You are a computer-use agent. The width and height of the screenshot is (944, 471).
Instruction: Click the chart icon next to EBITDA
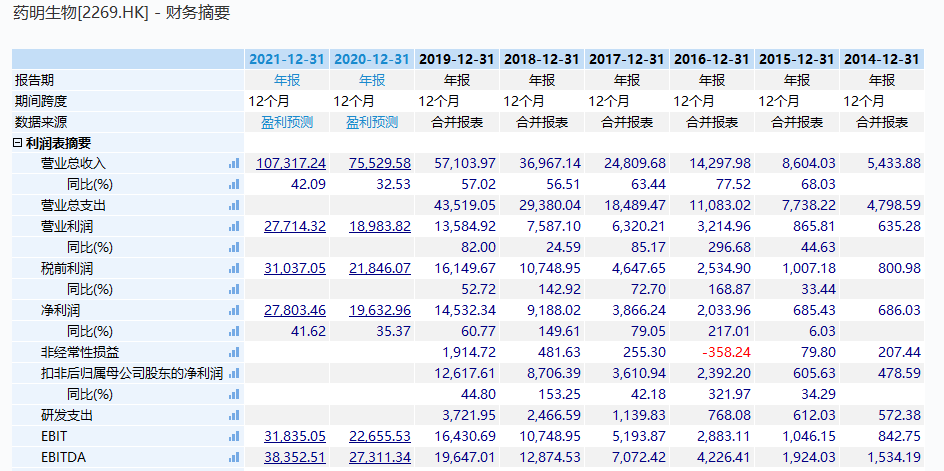click(234, 457)
